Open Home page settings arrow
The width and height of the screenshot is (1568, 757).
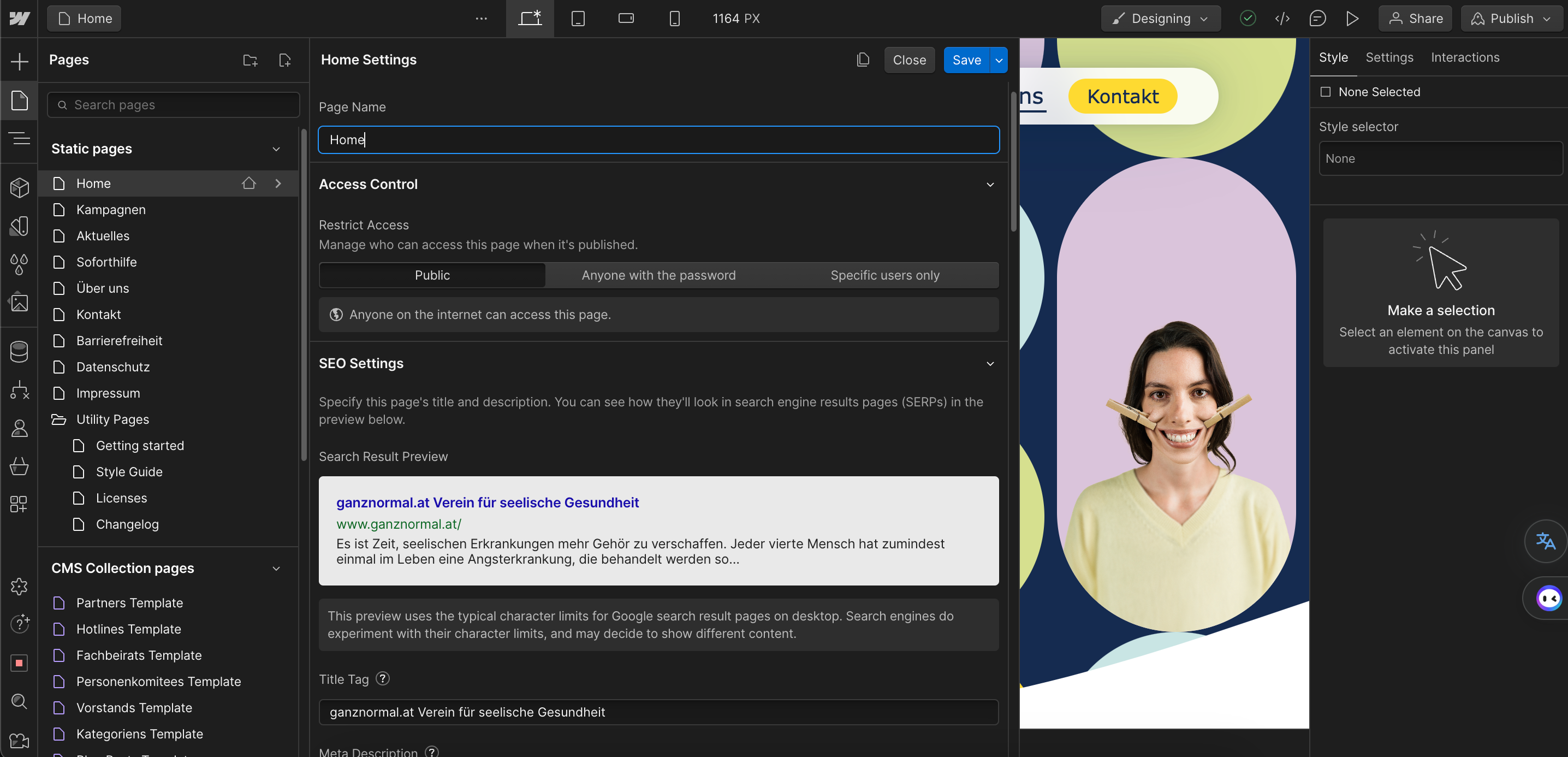pyautogui.click(x=278, y=184)
